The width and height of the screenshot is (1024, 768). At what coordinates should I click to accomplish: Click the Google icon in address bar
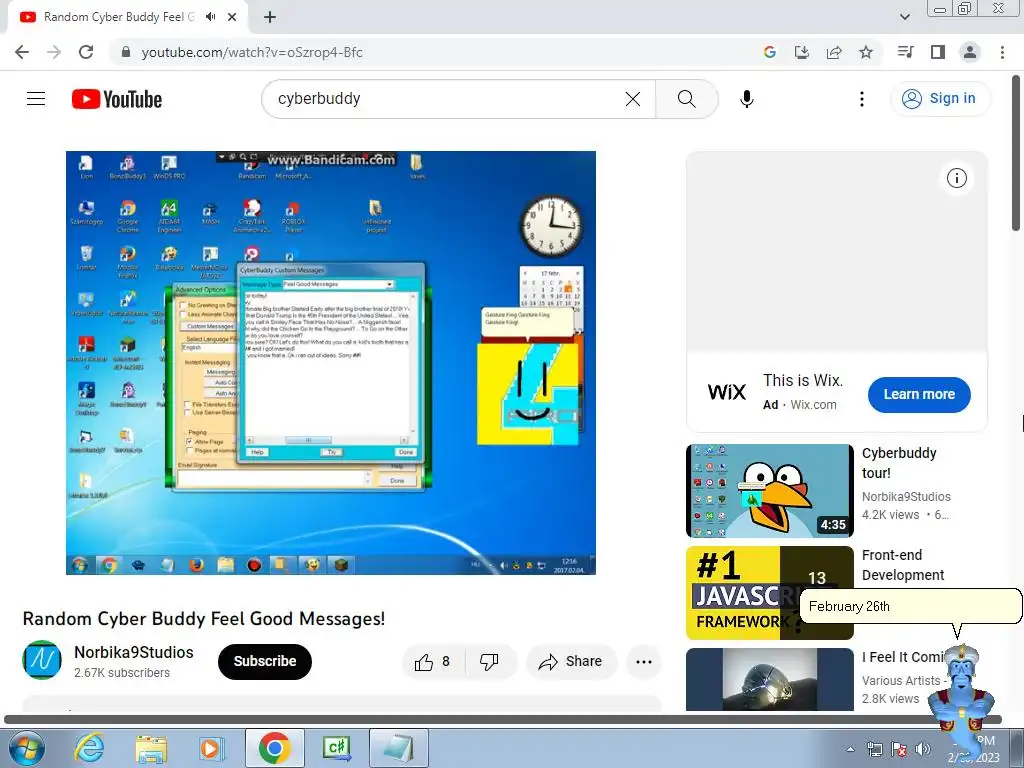(x=770, y=52)
